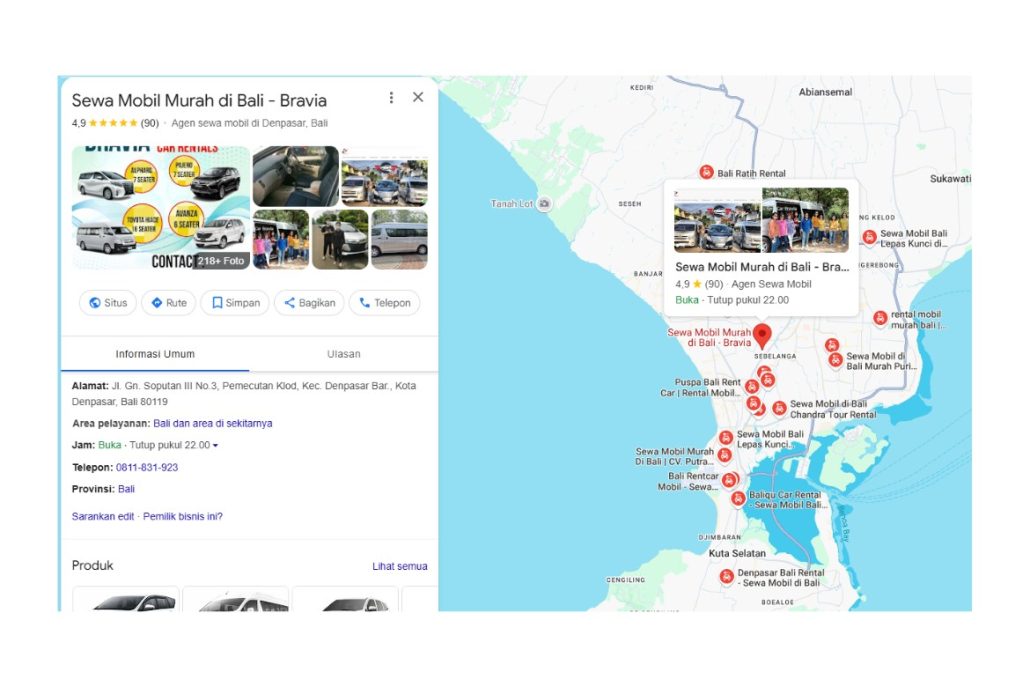The image size is (1030, 687).
Task: Click the Tanah Lot camera landmark icon
Action: (544, 204)
